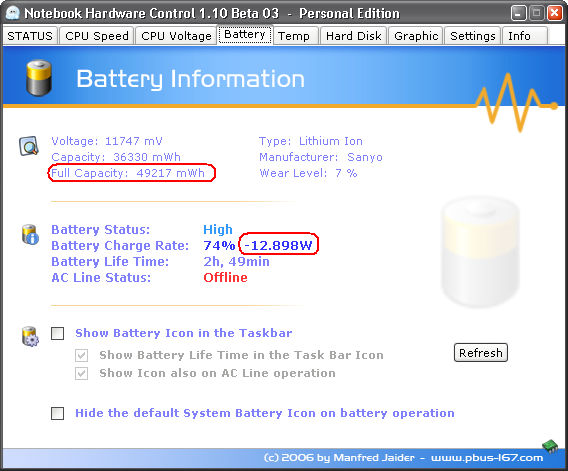Close the Notebook Hardware Control window

pyautogui.click(x=555, y=13)
